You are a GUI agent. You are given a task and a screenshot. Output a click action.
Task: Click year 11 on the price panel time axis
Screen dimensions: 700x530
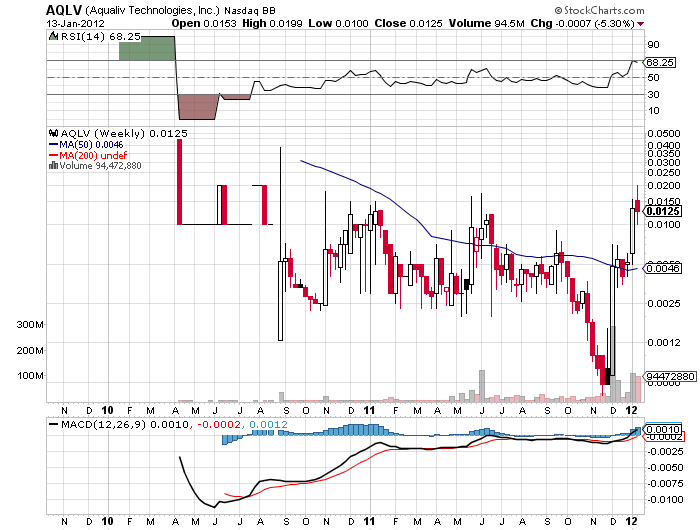tap(370, 410)
